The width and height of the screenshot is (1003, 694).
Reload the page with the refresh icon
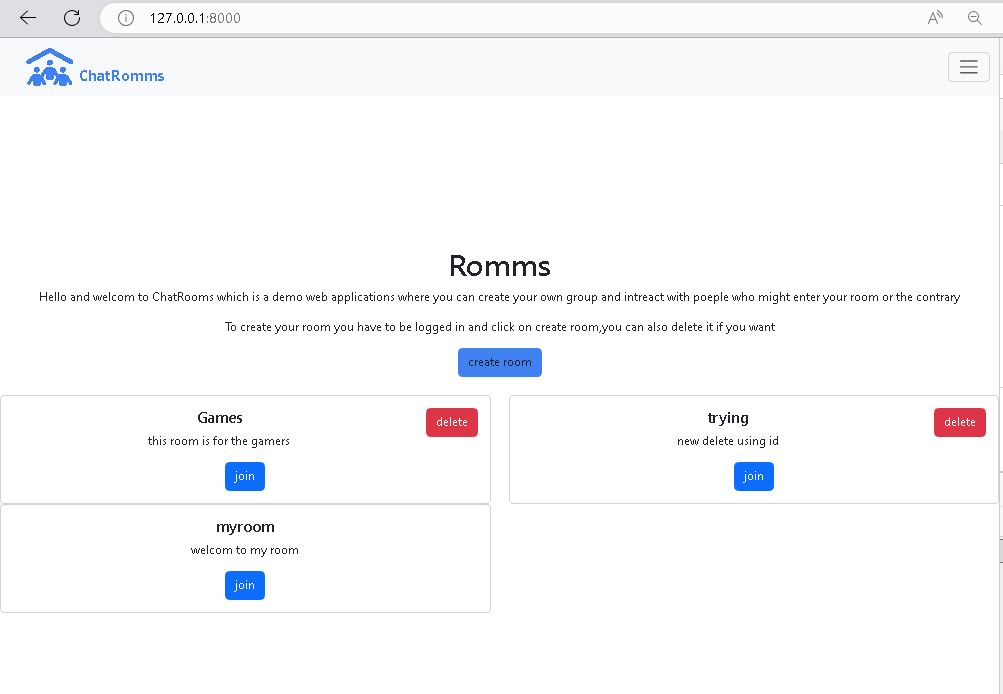(72, 18)
